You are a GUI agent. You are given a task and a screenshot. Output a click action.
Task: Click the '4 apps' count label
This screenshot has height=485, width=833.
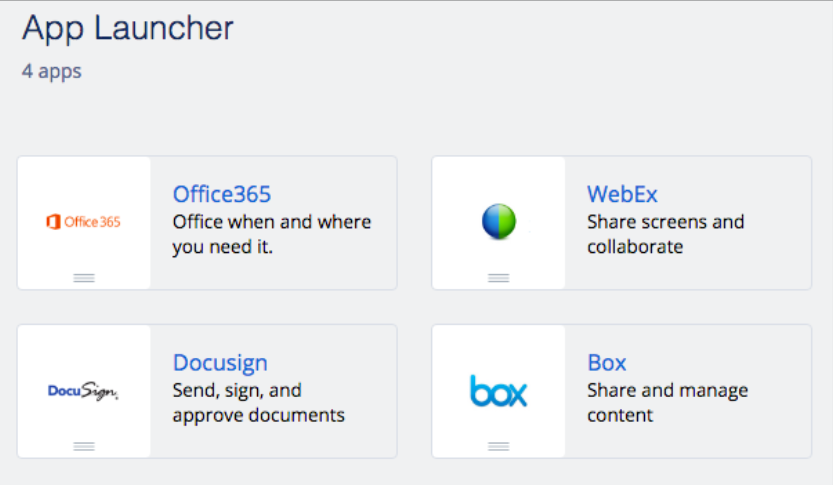(52, 71)
